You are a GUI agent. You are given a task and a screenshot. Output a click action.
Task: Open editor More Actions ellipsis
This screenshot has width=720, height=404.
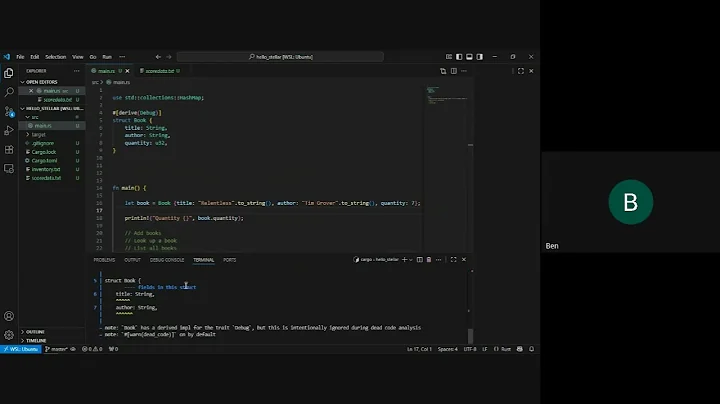(464, 71)
